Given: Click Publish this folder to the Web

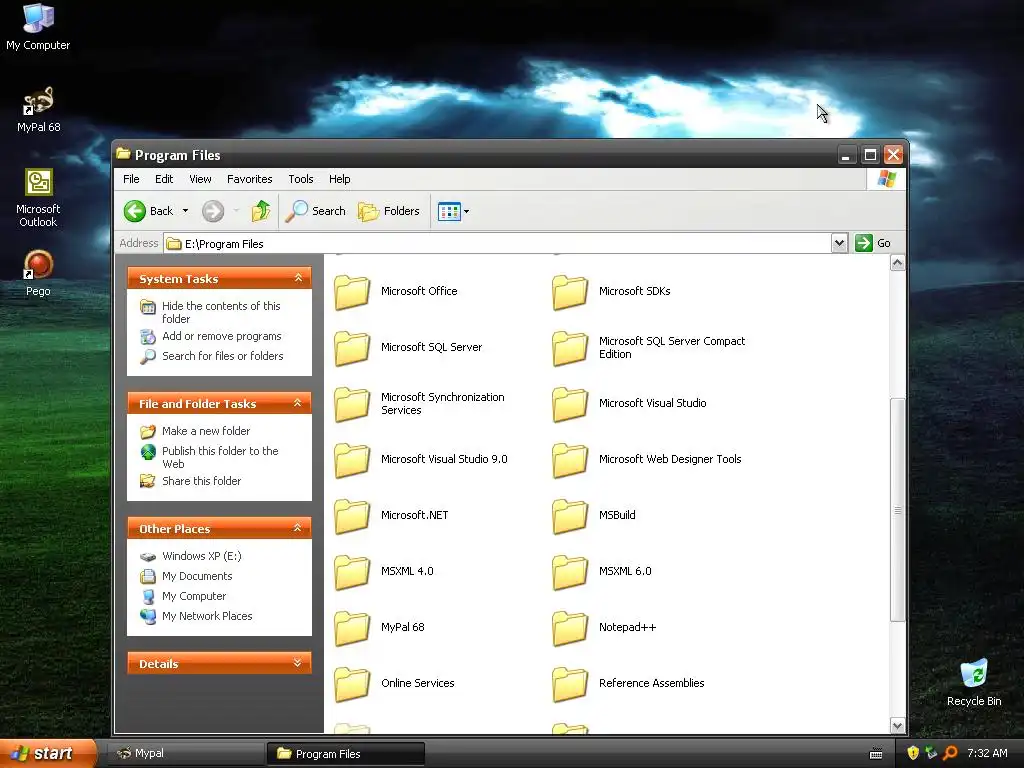Looking at the screenshot, I should click(x=220, y=457).
